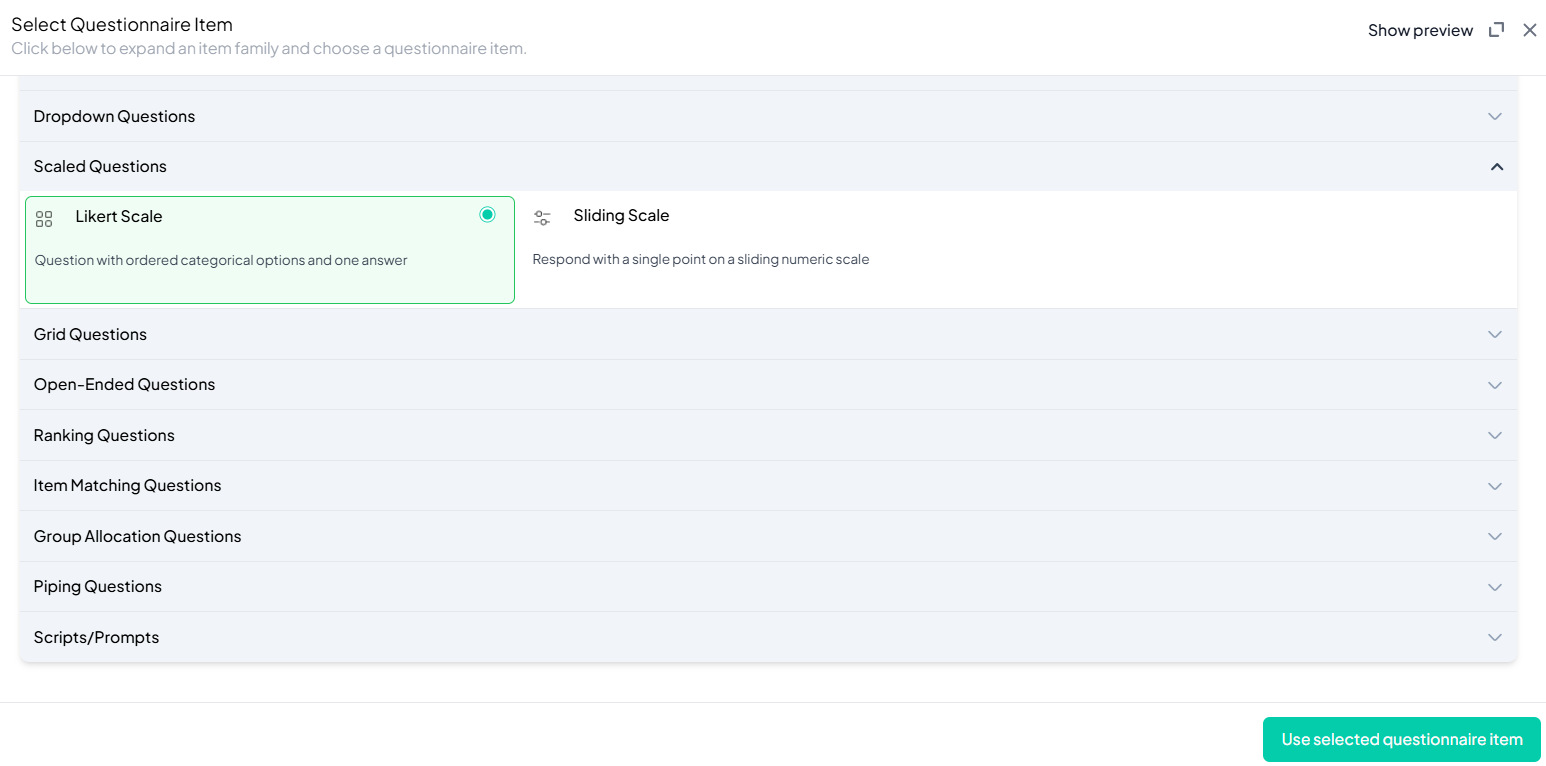Screen dimensions: 1546x766
Task: Expand Grid Questions using its chevron
Action: (x=1494, y=335)
